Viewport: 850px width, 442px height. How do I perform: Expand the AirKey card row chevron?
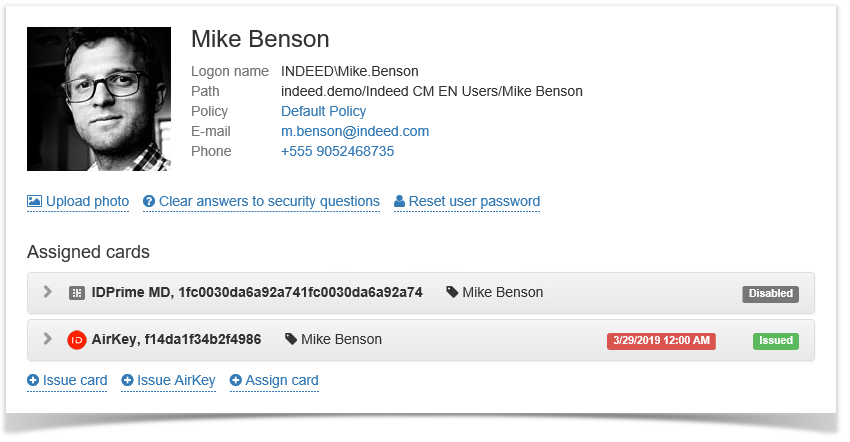point(47,339)
